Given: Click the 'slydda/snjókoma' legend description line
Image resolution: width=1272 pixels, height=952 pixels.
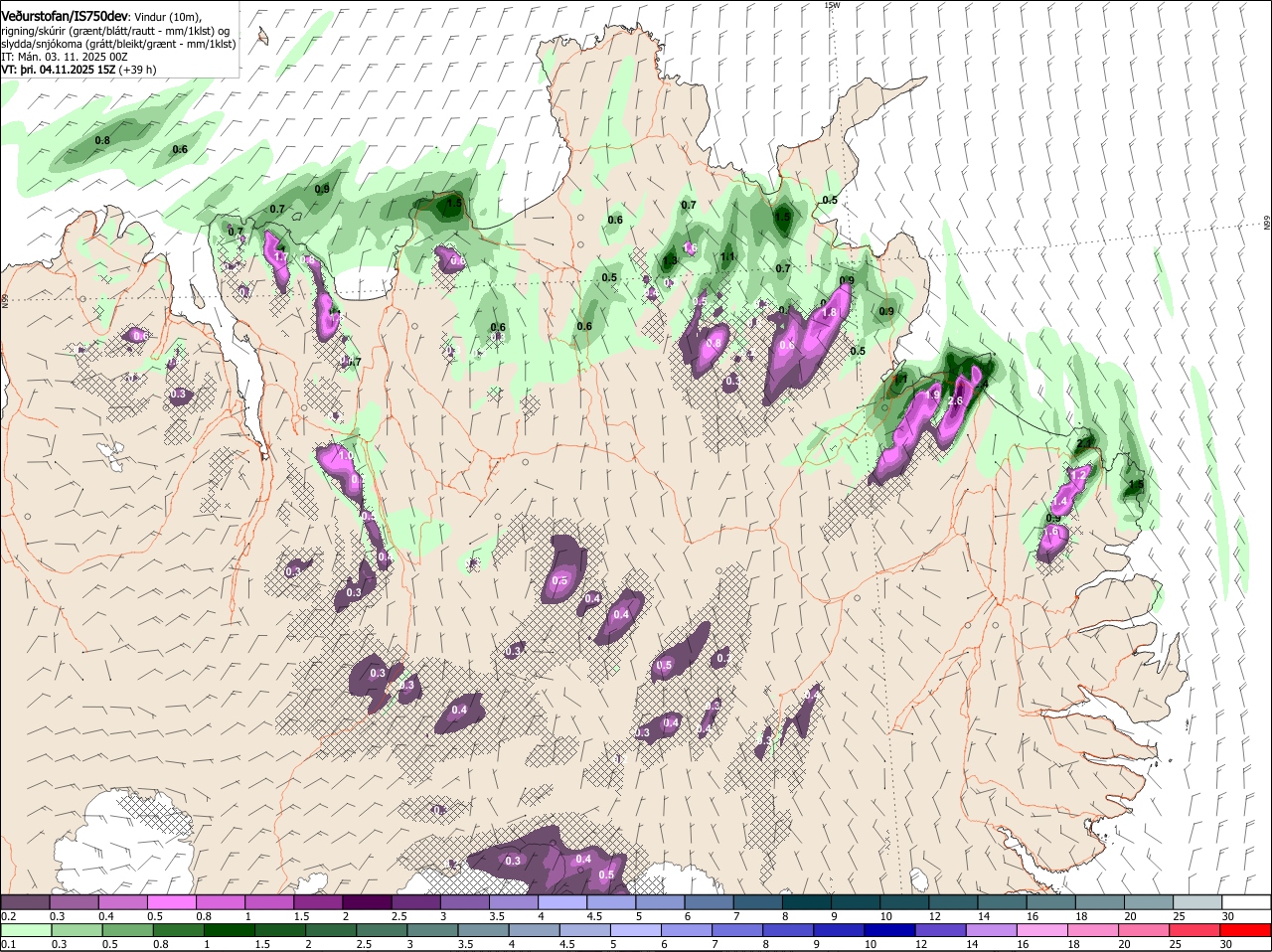Looking at the screenshot, I should 118,44.
